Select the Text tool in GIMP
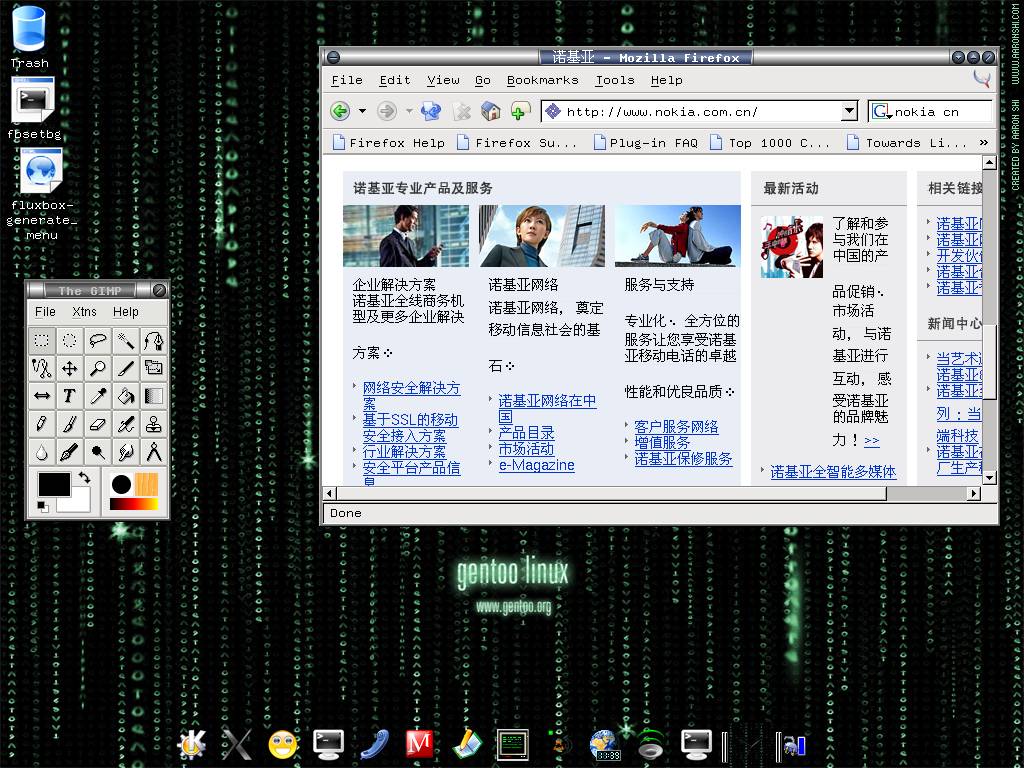Image resolution: width=1024 pixels, height=768 pixels. [70, 396]
